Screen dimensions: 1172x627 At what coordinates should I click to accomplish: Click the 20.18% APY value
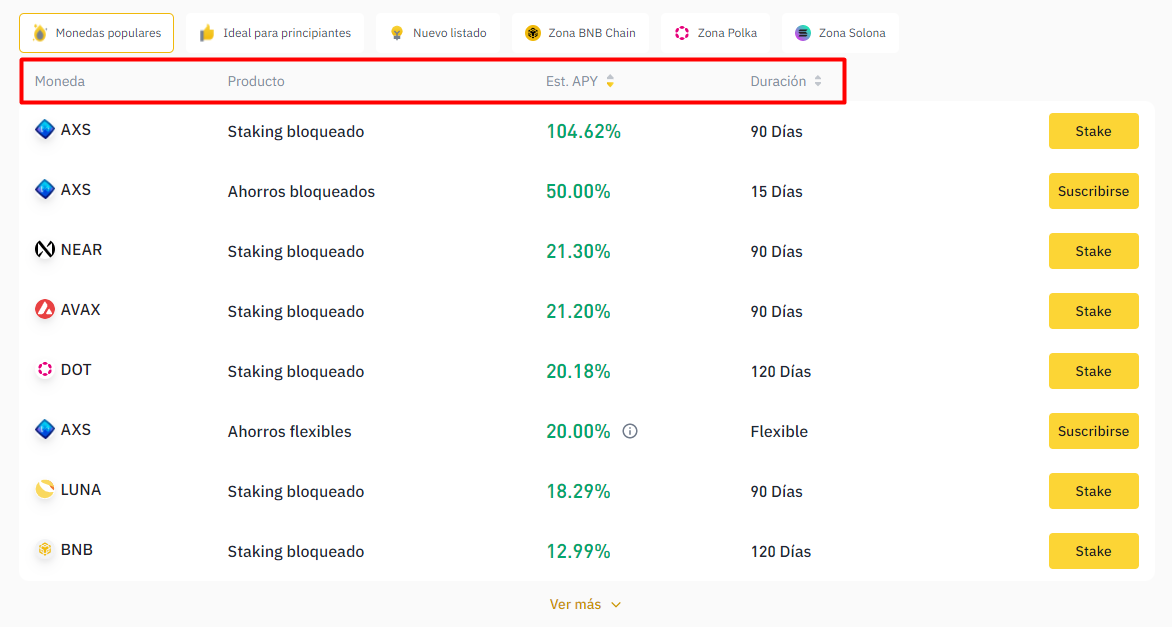578,371
